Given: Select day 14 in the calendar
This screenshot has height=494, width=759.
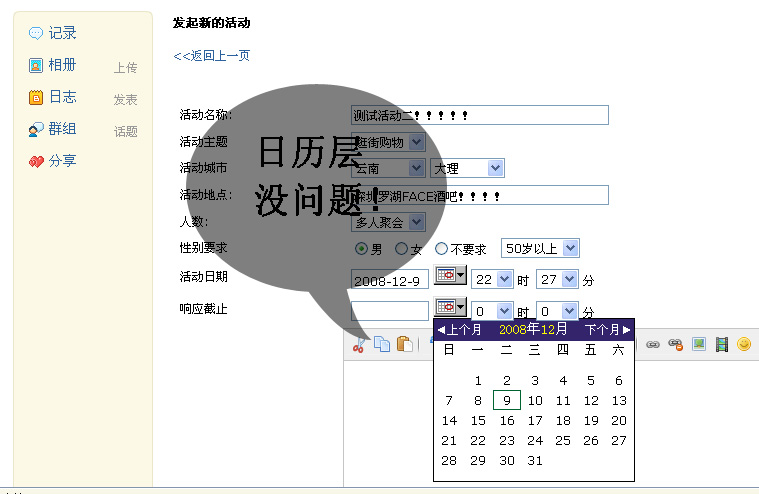Looking at the screenshot, I should click(449, 420).
